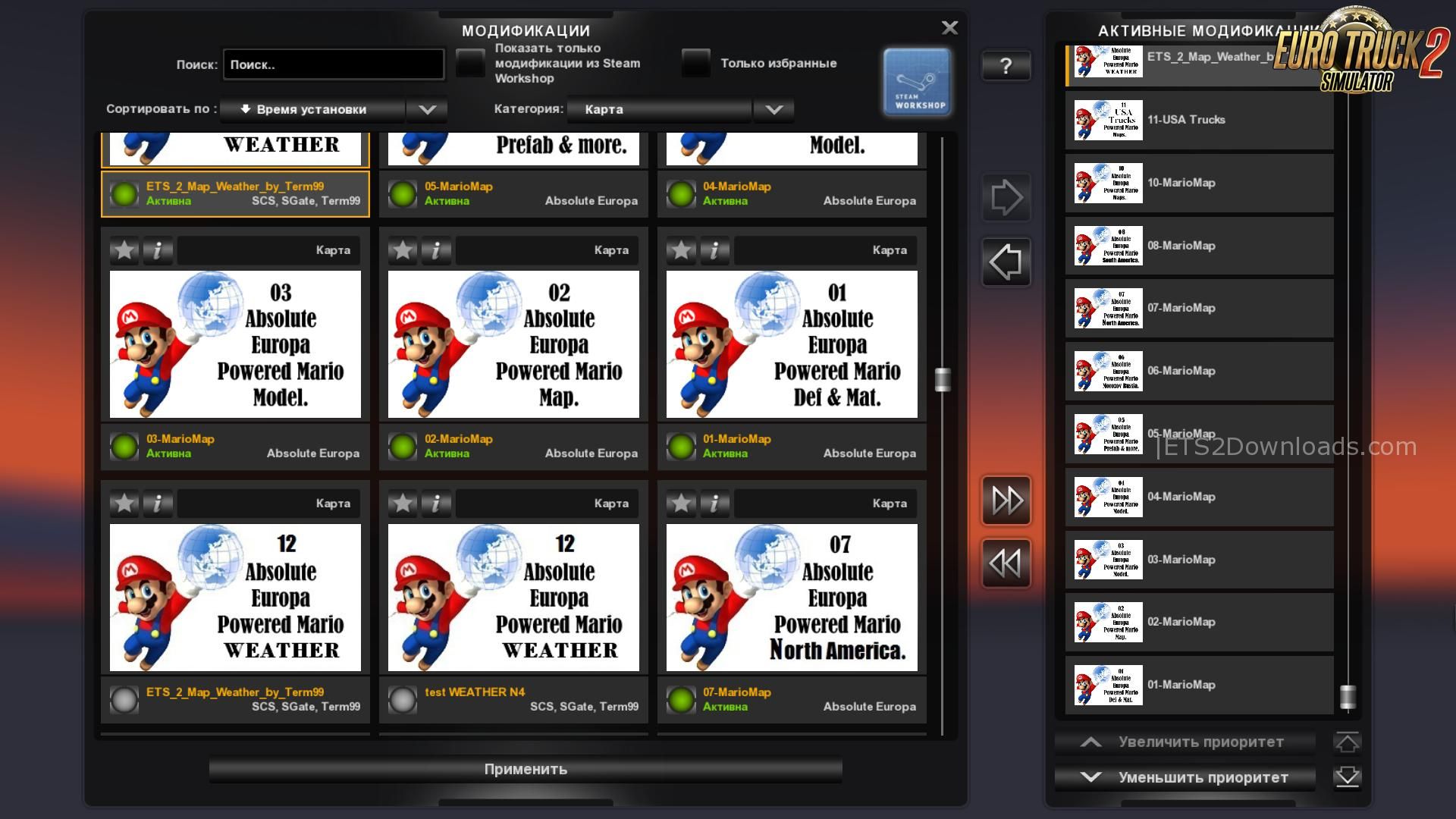The width and height of the screenshot is (1456, 819).
Task: Click the 05-MarioMap mod name text
Action: click(459, 187)
